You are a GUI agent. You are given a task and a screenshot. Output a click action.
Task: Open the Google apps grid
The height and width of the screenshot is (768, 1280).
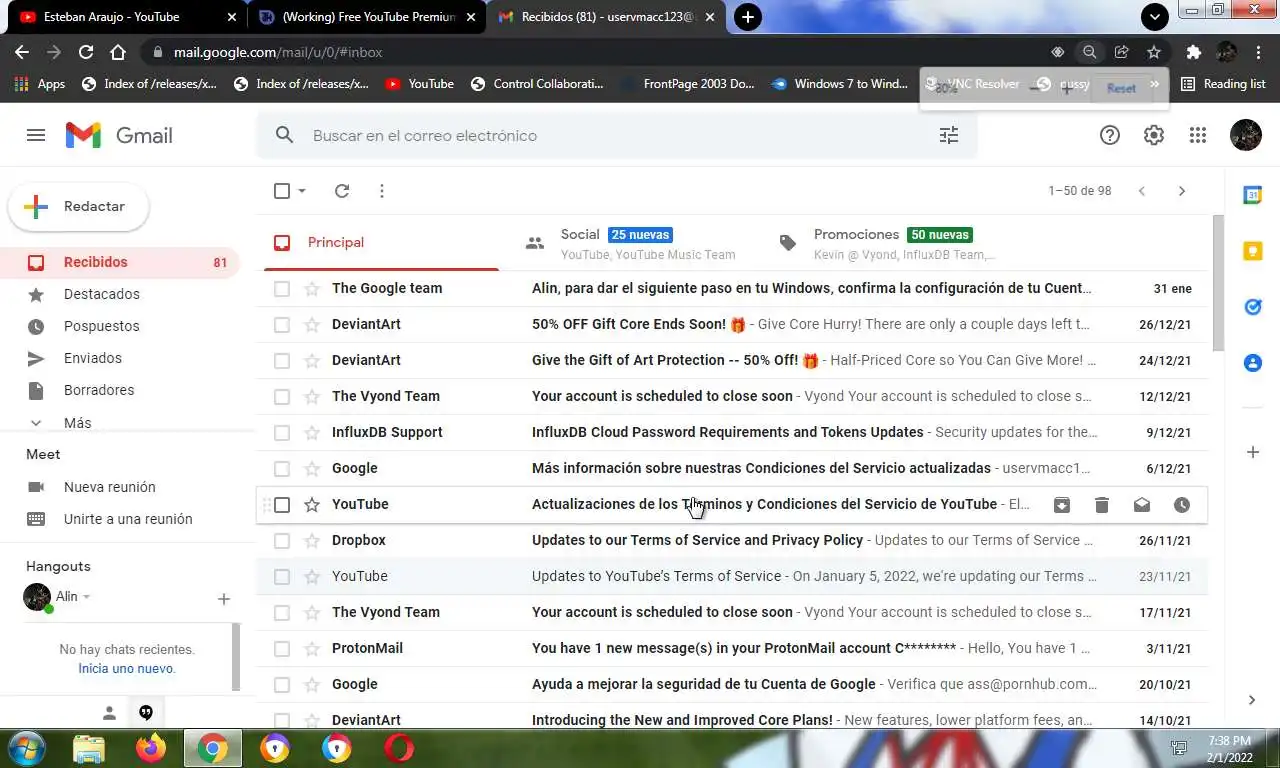coord(1198,135)
